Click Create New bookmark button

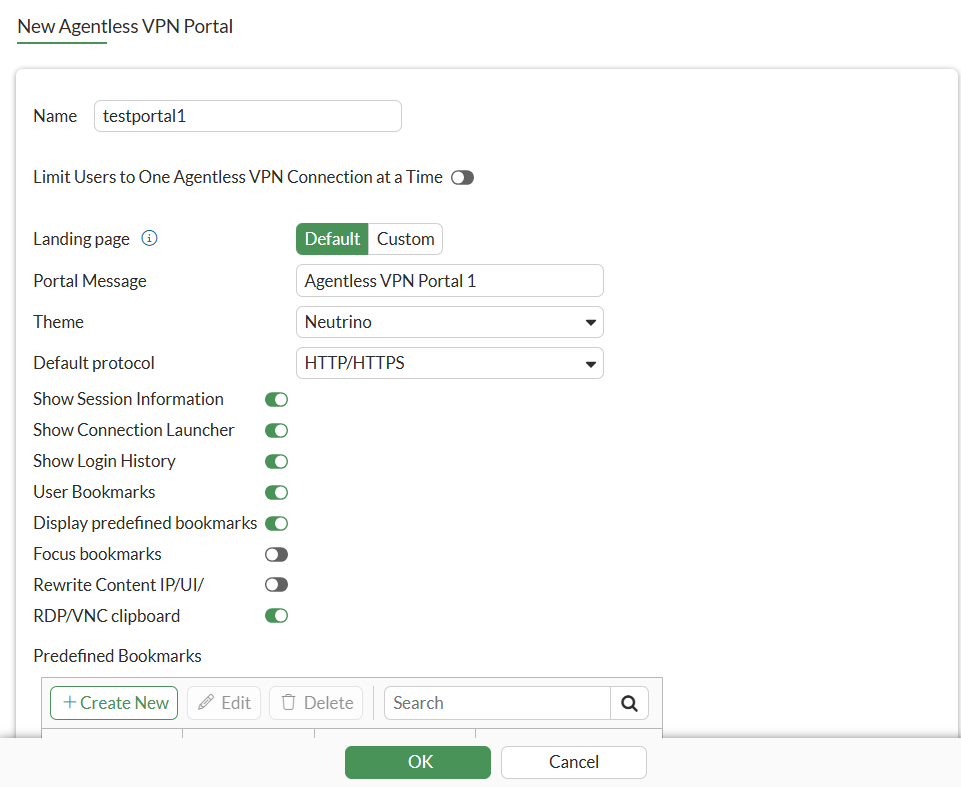tap(114, 703)
